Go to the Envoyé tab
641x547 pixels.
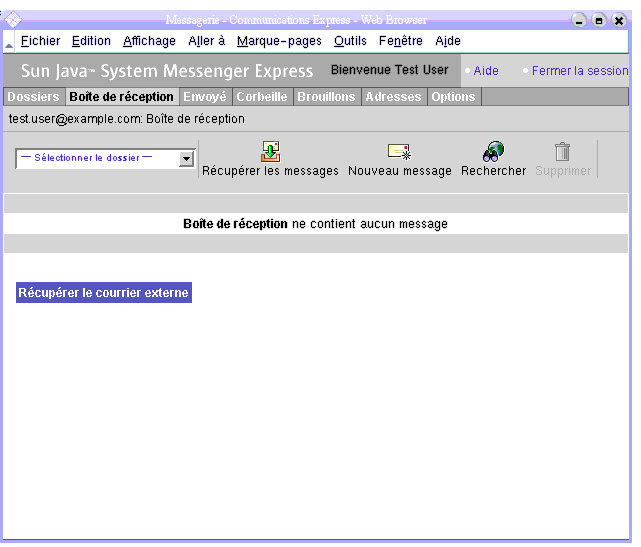(205, 97)
